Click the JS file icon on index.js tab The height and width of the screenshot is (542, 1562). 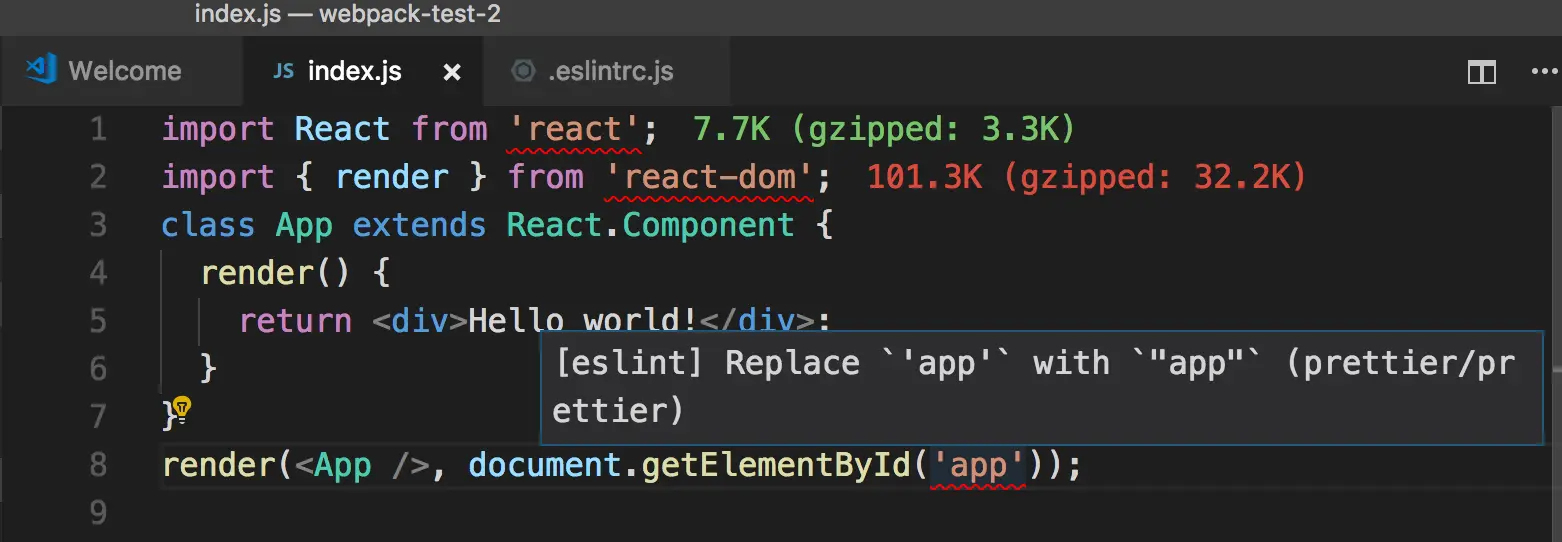tap(283, 72)
